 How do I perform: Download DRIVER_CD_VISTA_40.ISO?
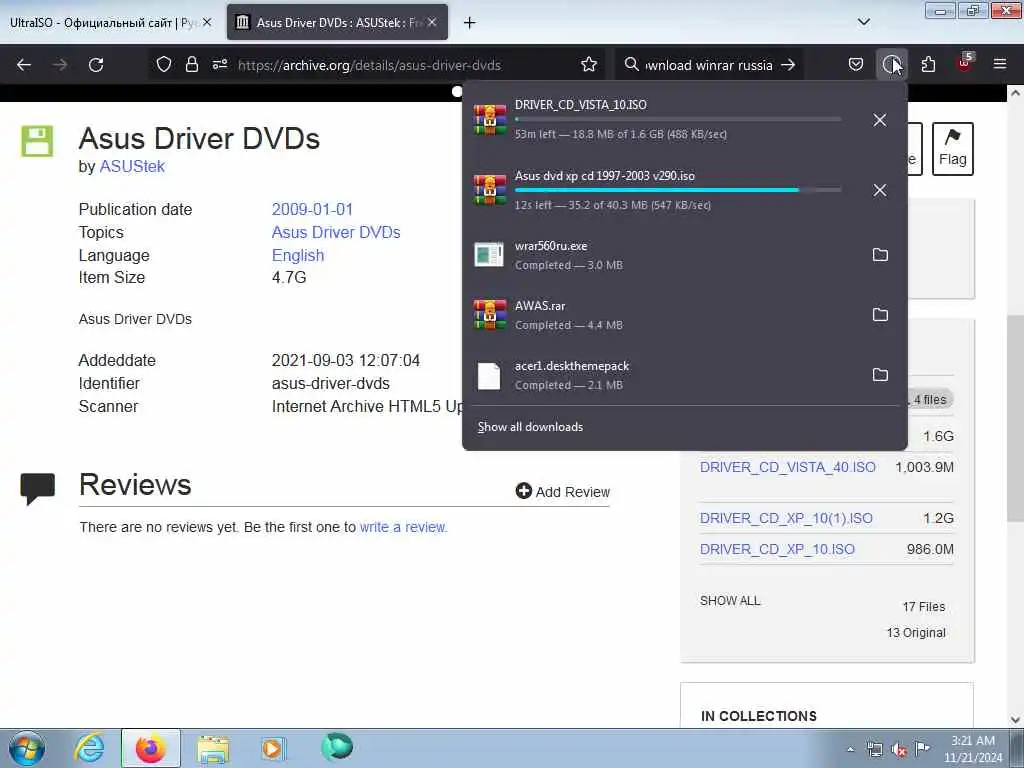pos(788,468)
